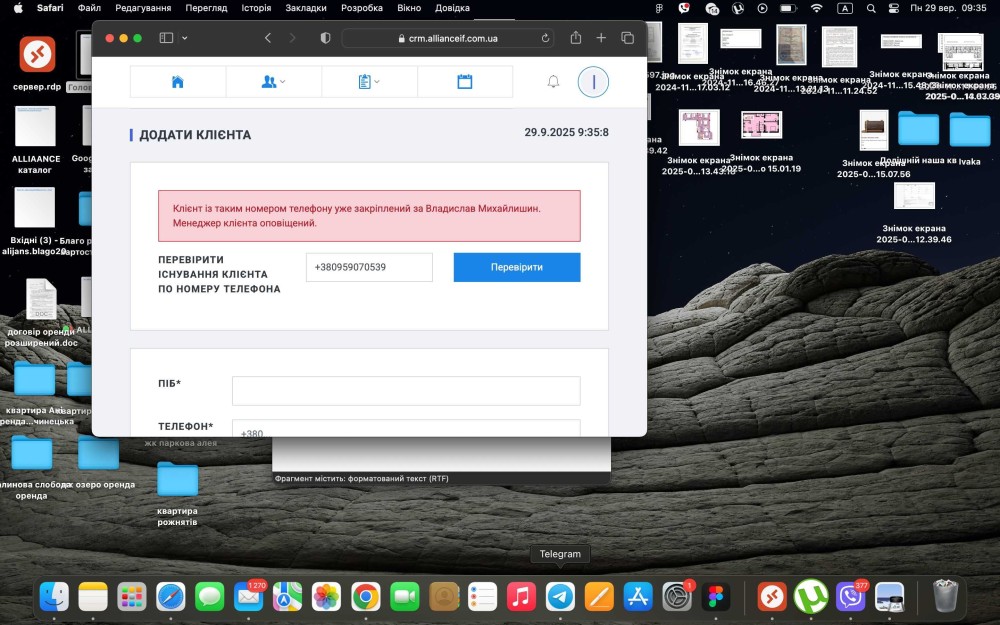1000x625 pixels.
Task: Click the calendar icon in CRM navigation
Action: [465, 82]
